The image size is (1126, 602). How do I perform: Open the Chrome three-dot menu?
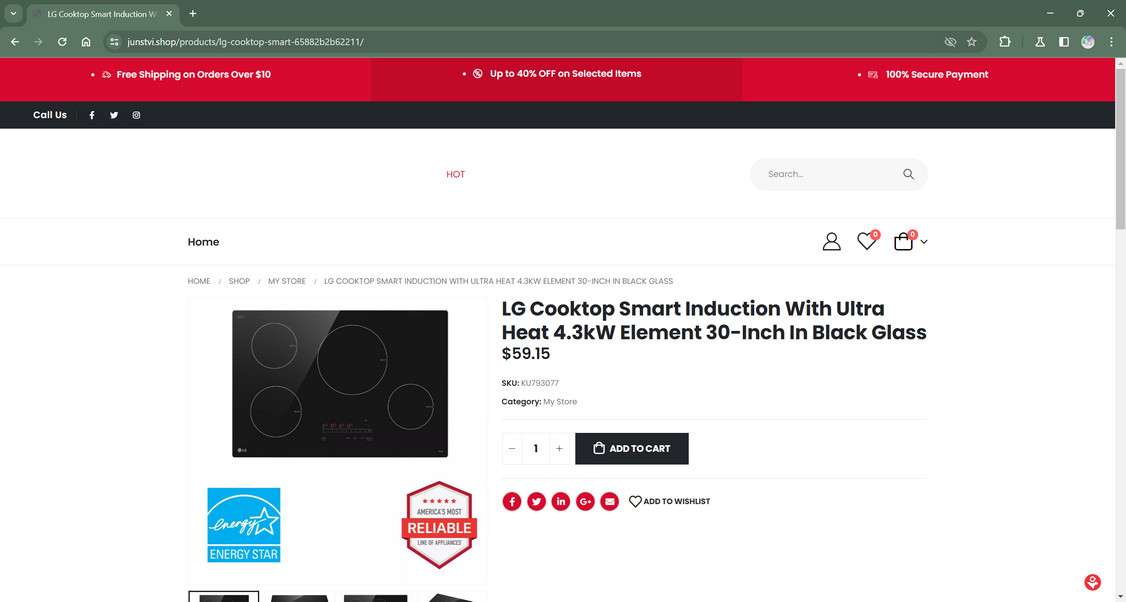click(x=1111, y=42)
